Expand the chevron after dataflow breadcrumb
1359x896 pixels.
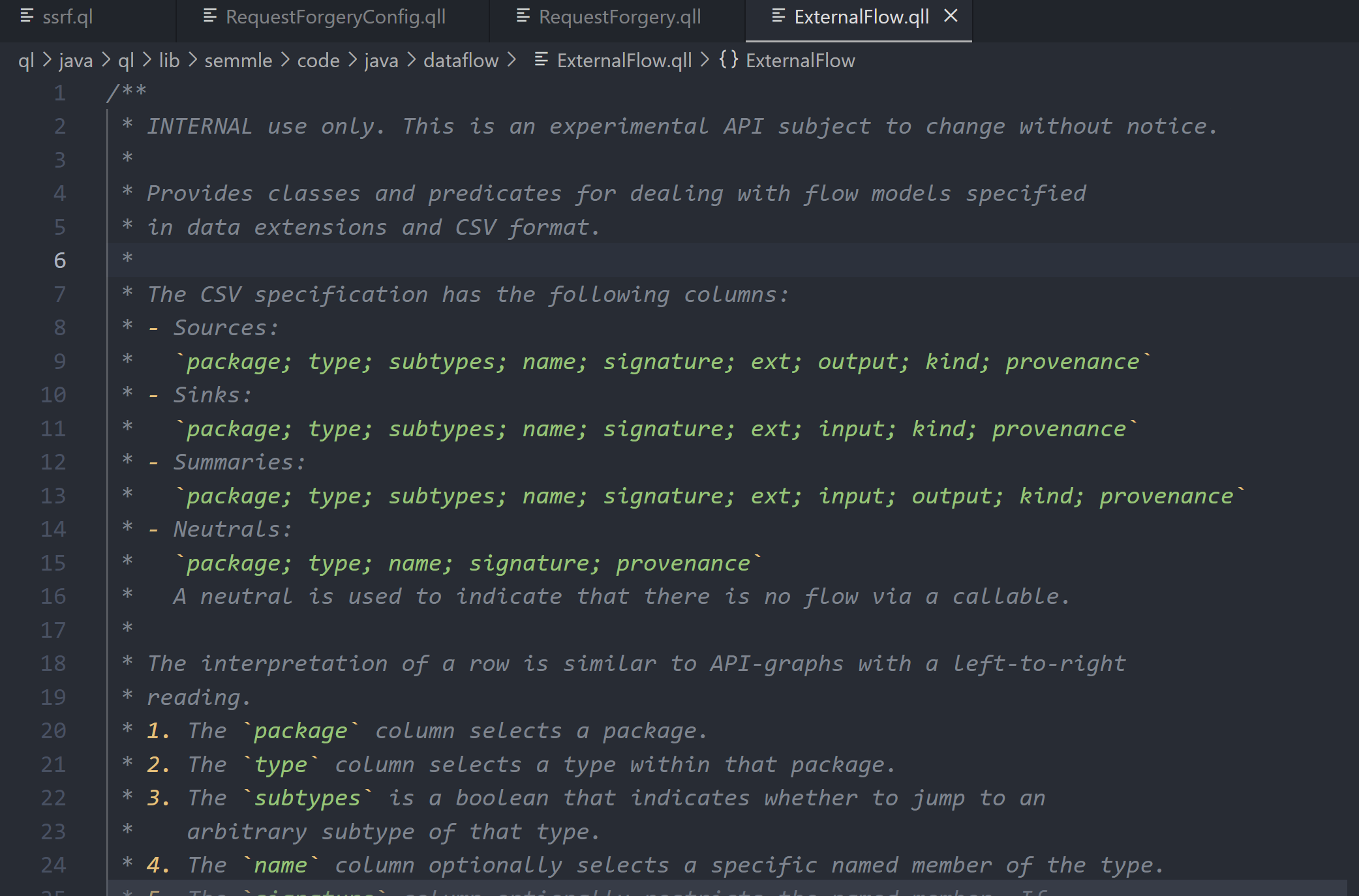pos(513,60)
